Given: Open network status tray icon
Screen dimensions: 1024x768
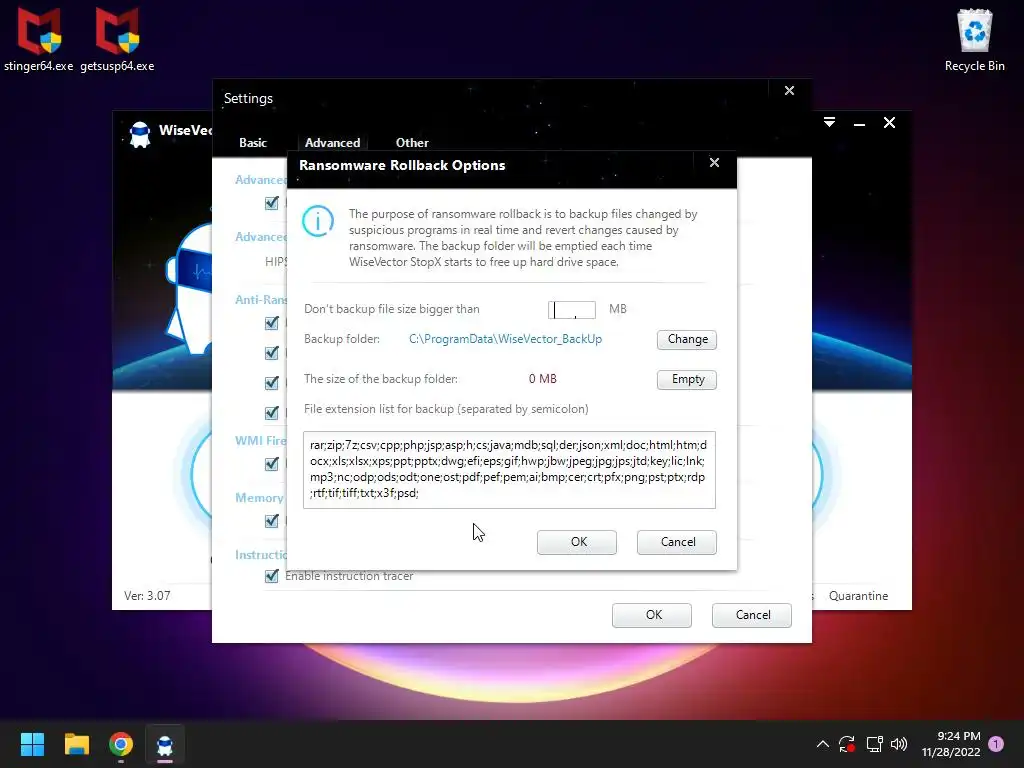Looking at the screenshot, I should click(874, 744).
